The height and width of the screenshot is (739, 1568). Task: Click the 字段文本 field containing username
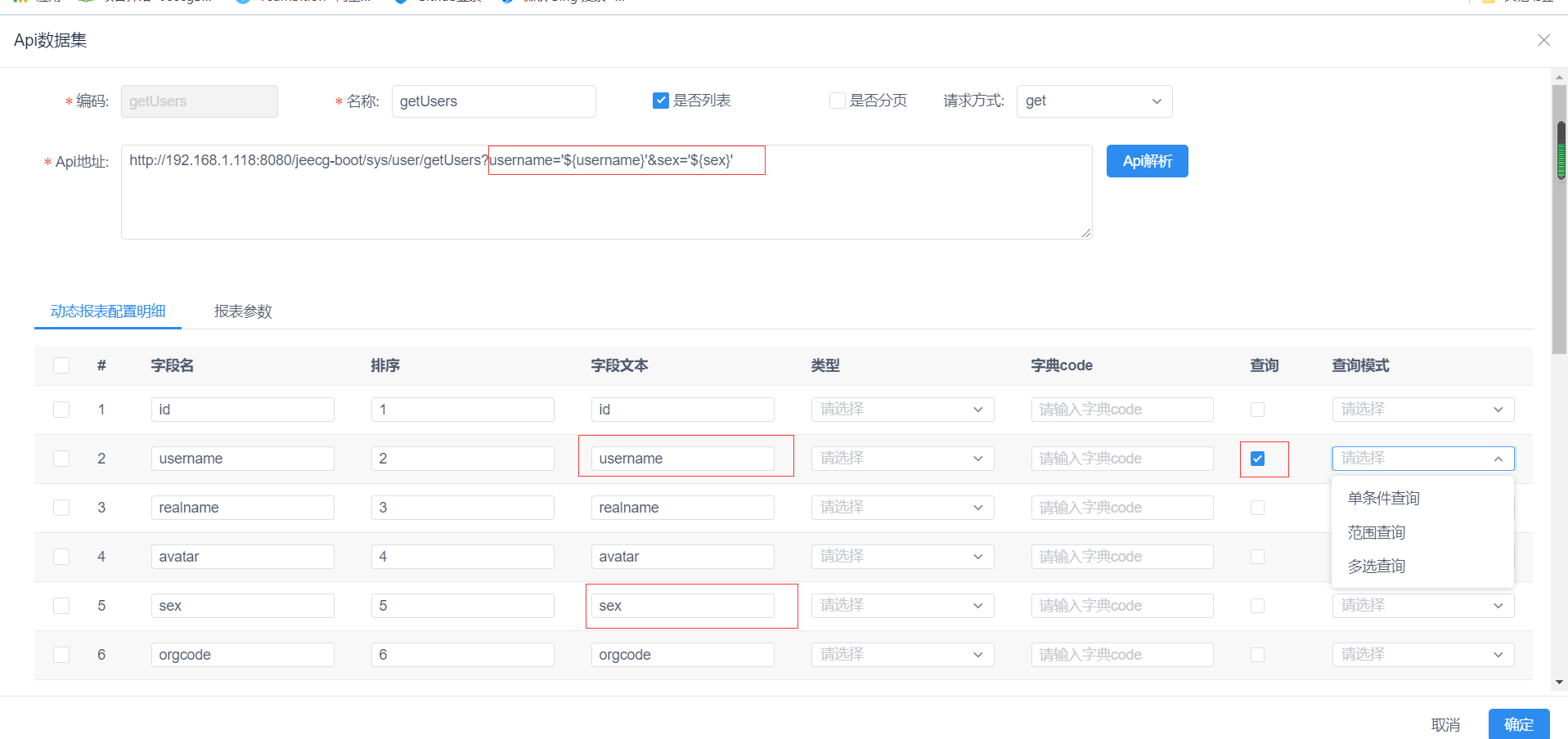(682, 459)
